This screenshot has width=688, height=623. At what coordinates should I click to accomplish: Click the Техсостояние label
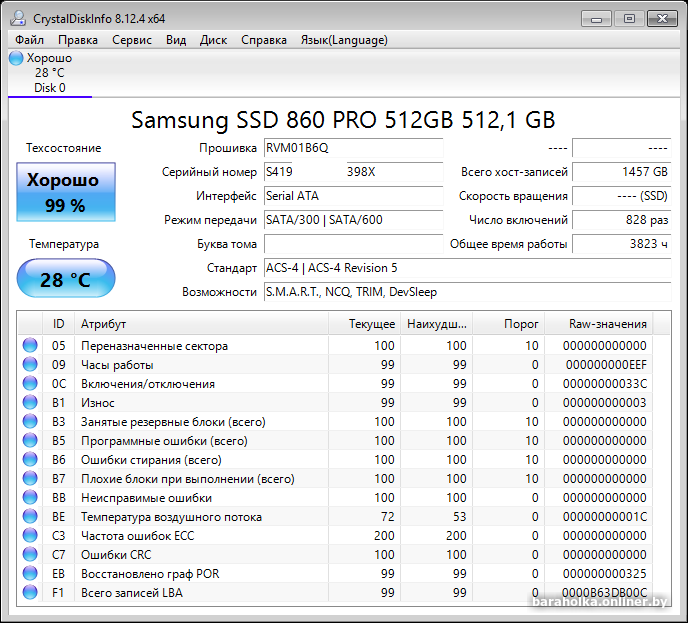(64, 148)
